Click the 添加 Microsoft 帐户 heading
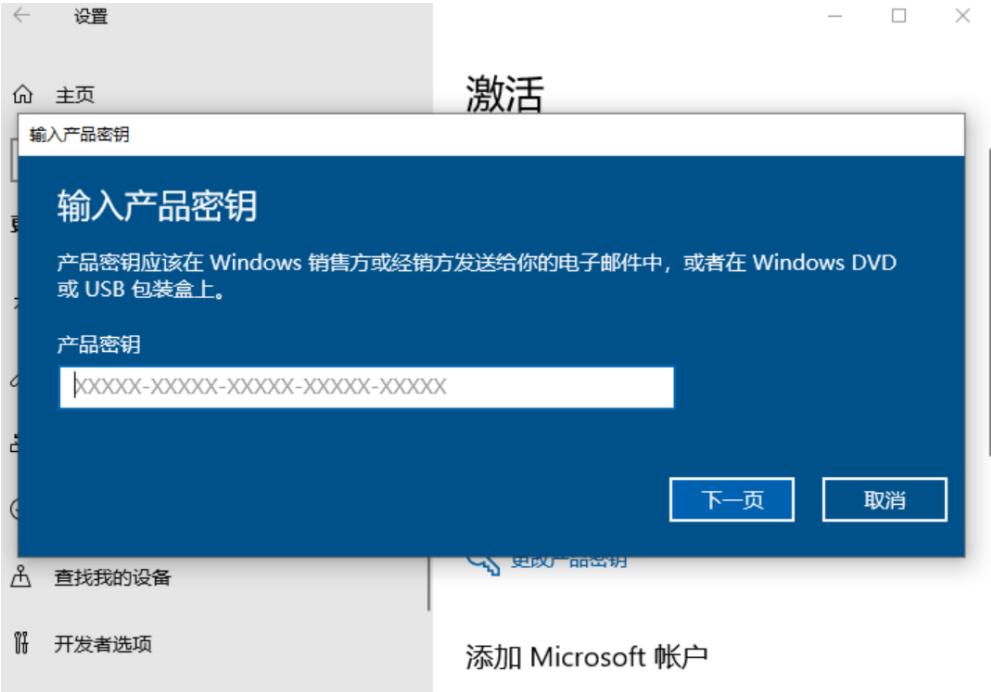The image size is (991, 692). pos(587,657)
